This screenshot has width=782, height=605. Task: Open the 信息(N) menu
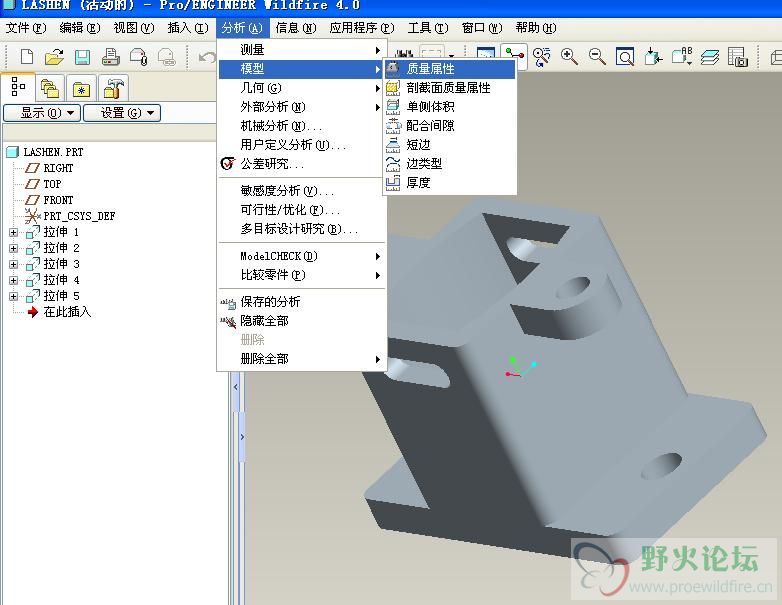coord(296,28)
